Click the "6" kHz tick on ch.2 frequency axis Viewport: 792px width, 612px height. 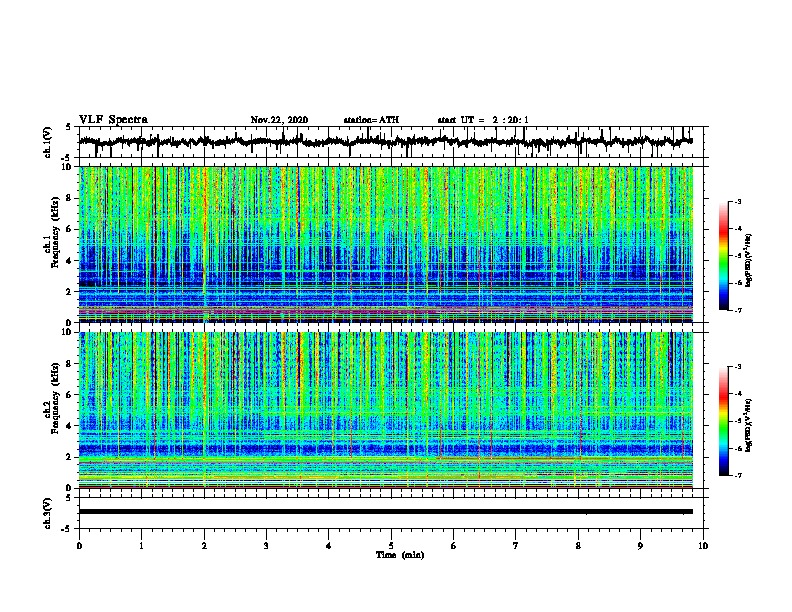pos(70,394)
